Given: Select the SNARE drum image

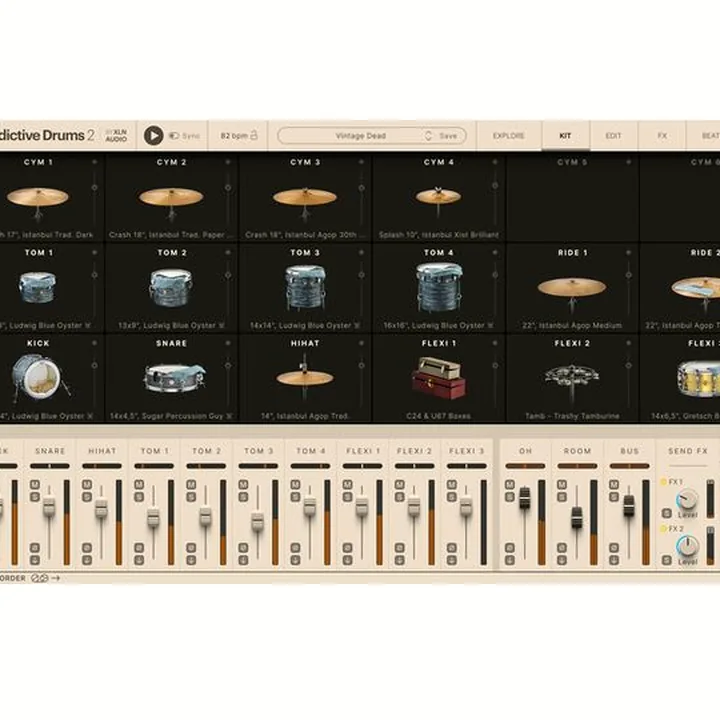Looking at the screenshot, I should [174, 378].
